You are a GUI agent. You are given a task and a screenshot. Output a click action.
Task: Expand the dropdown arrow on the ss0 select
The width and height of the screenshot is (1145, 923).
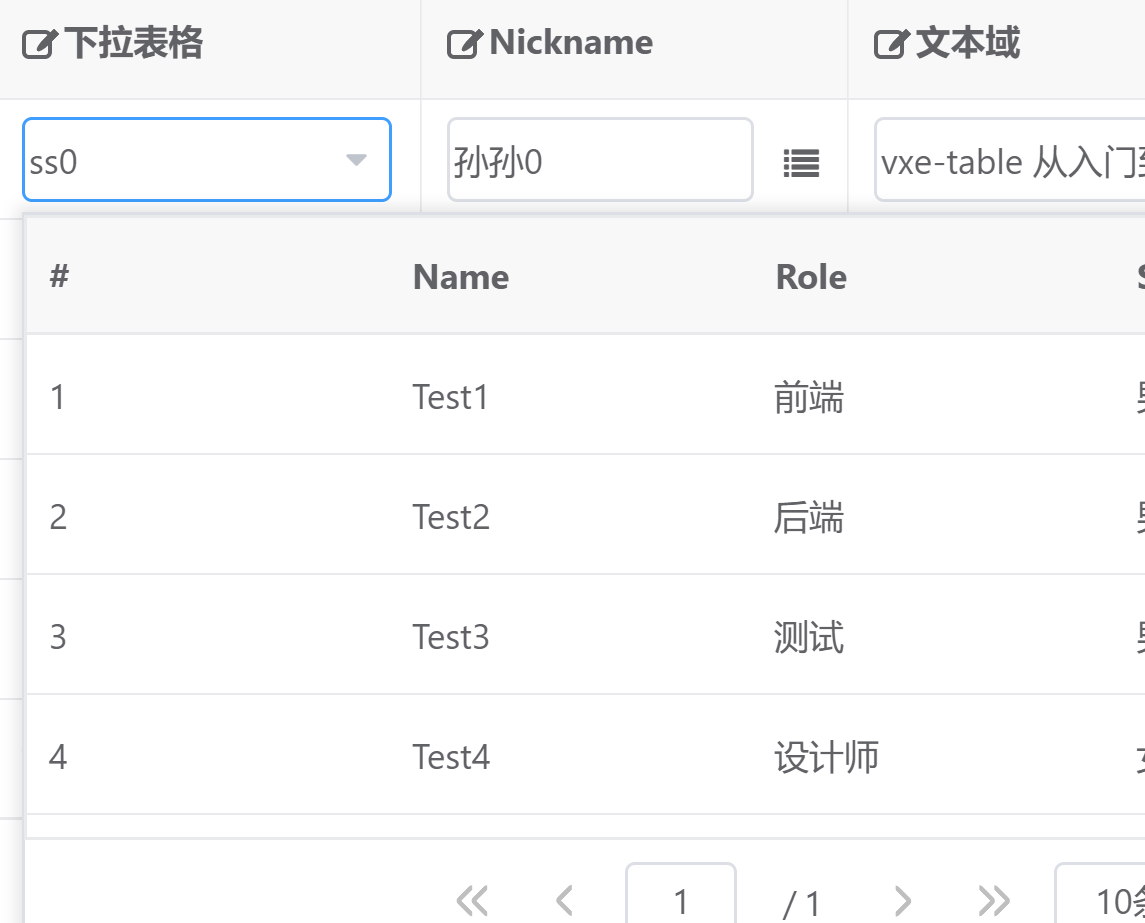coord(357,160)
